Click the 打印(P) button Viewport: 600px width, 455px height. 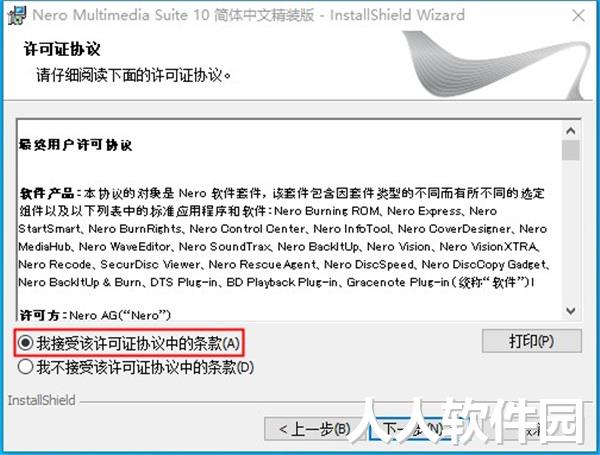click(x=532, y=341)
